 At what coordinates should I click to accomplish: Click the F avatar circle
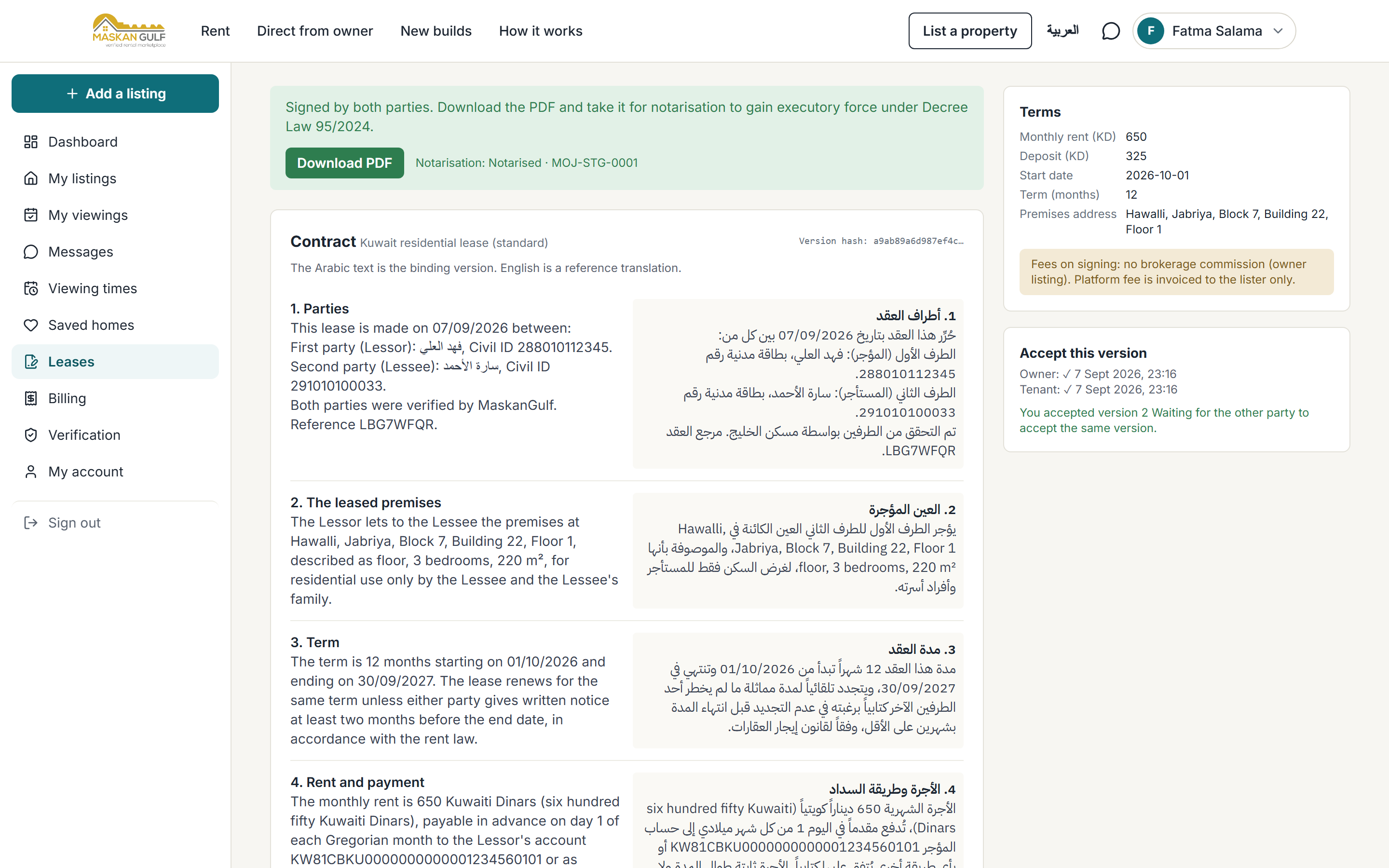1150,31
